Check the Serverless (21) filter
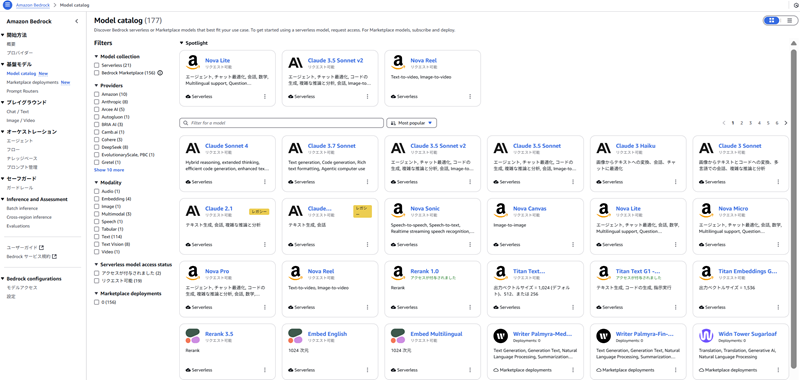The height and width of the screenshot is (380, 800). point(96,65)
